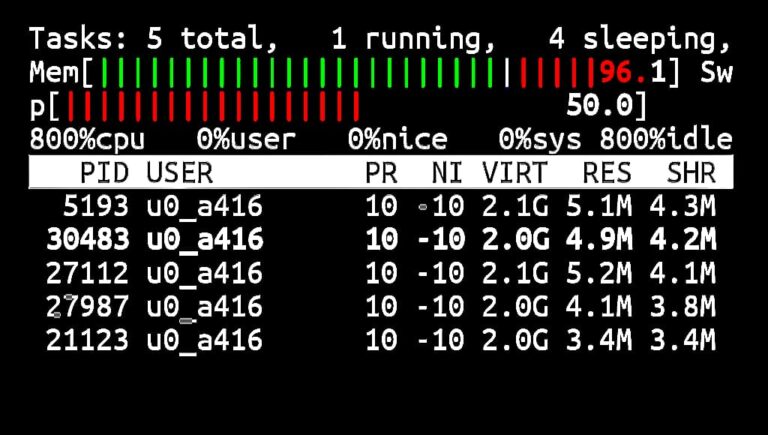The width and height of the screenshot is (768, 435).
Task: Select process PID 30483
Action: point(381,240)
